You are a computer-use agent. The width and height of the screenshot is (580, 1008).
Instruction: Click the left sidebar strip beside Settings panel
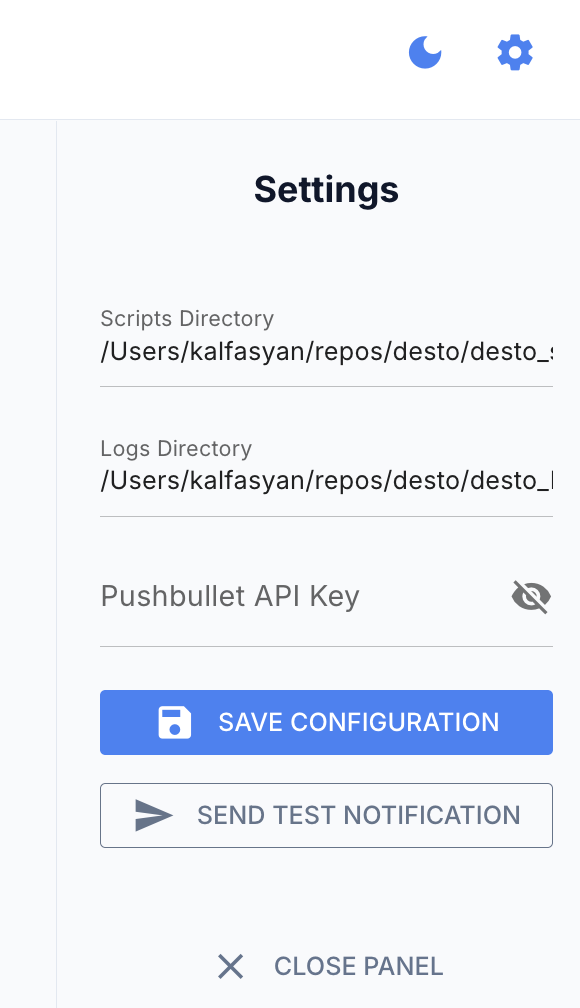point(28,564)
